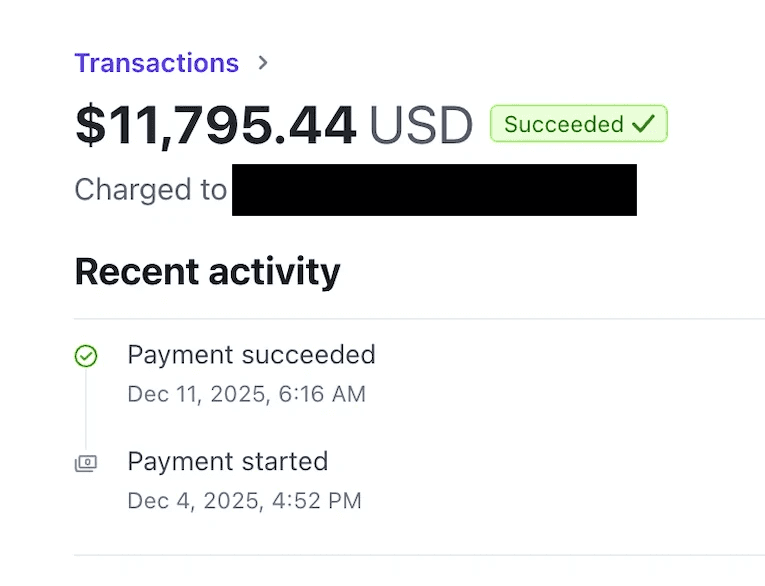This screenshot has height=586, width=765.
Task: Click the word Succeeded in the badge
Action: coord(563,124)
